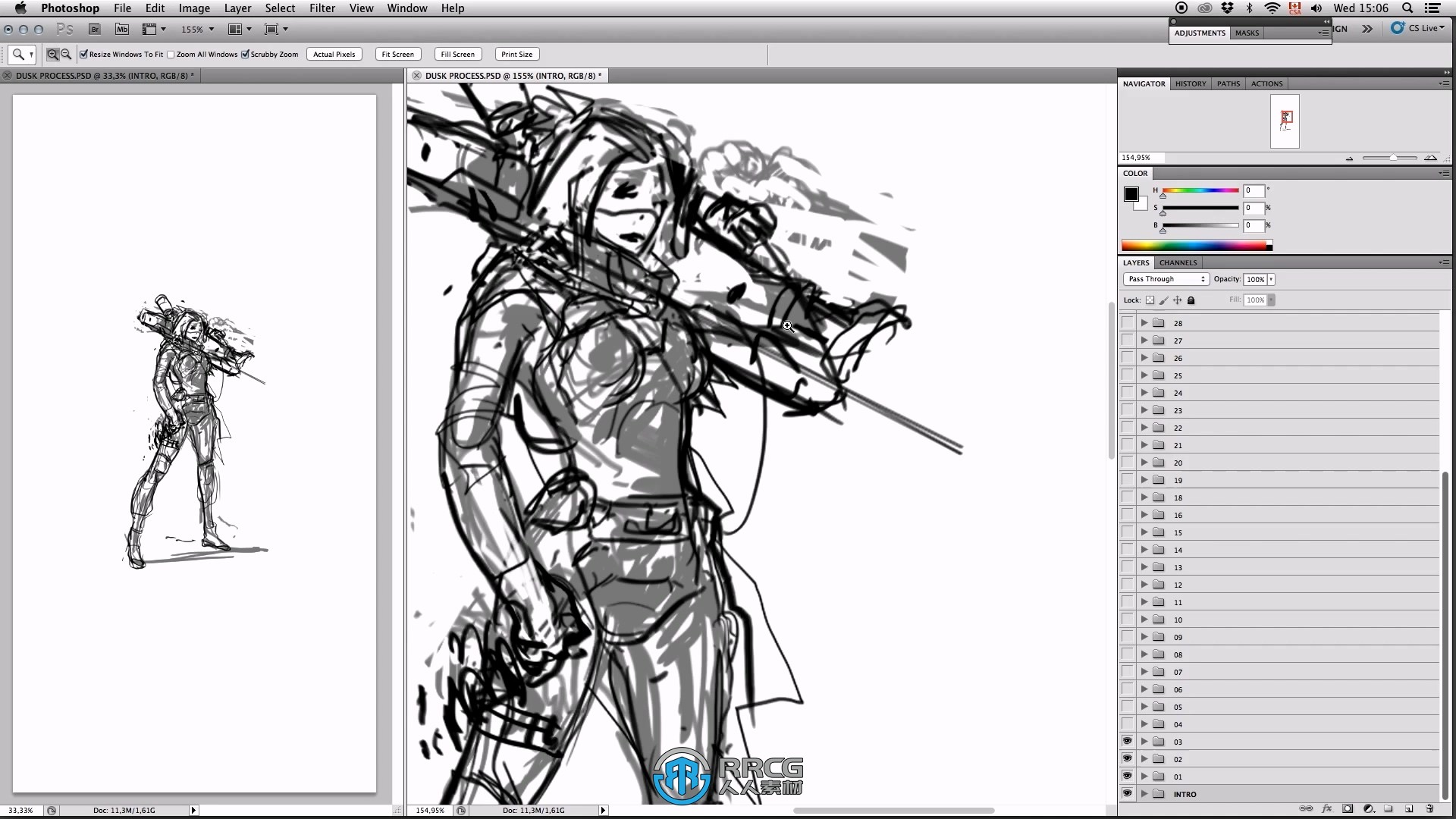The height and width of the screenshot is (819, 1456).
Task: Click the foreground color swatch
Action: click(x=1131, y=194)
